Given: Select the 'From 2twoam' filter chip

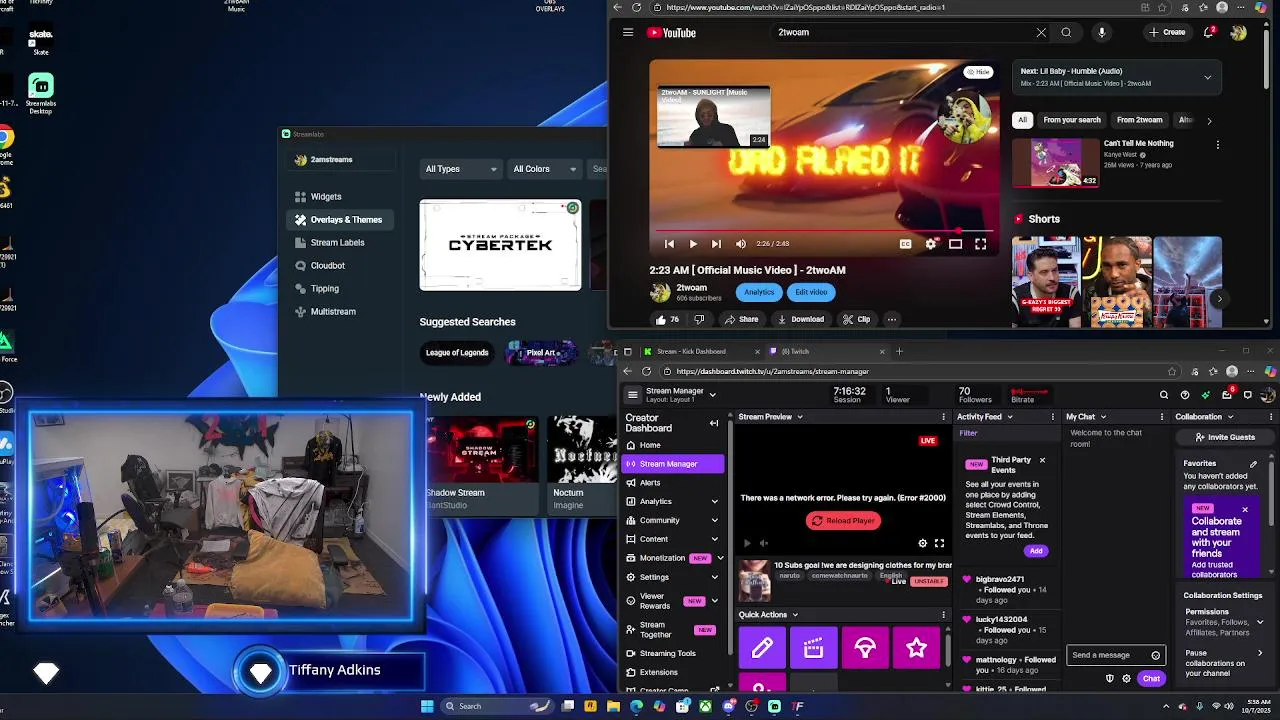Looking at the screenshot, I should (x=1140, y=120).
